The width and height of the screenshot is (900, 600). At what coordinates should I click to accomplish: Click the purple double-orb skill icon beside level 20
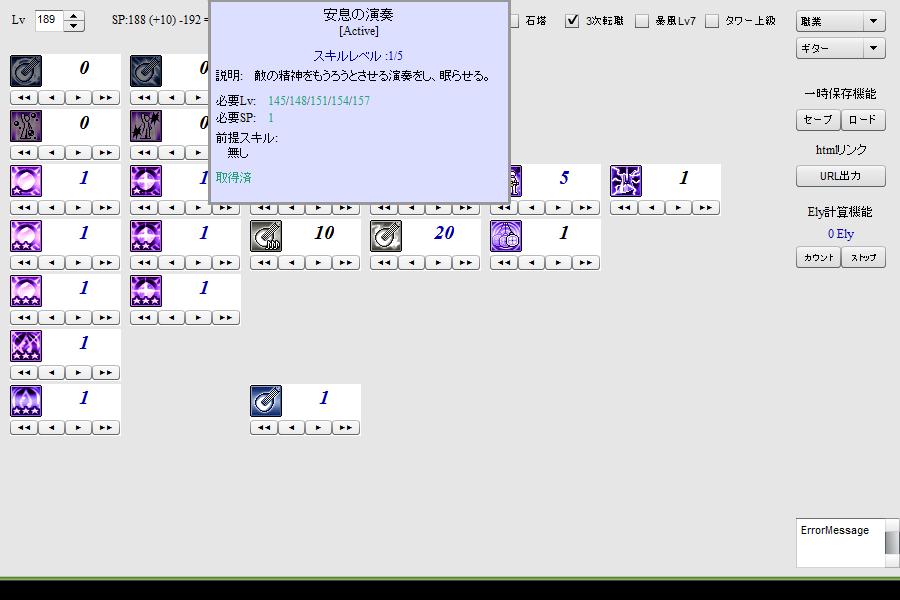pos(506,236)
